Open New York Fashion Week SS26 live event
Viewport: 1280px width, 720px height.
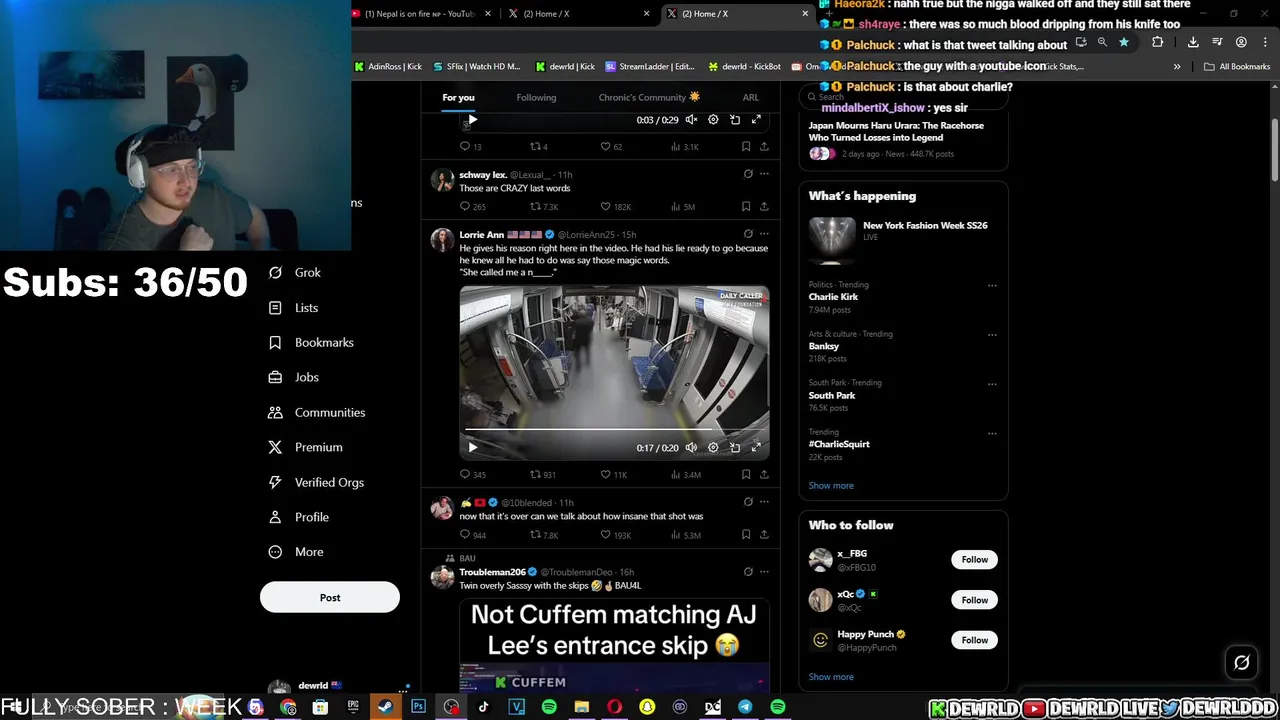[x=903, y=240]
